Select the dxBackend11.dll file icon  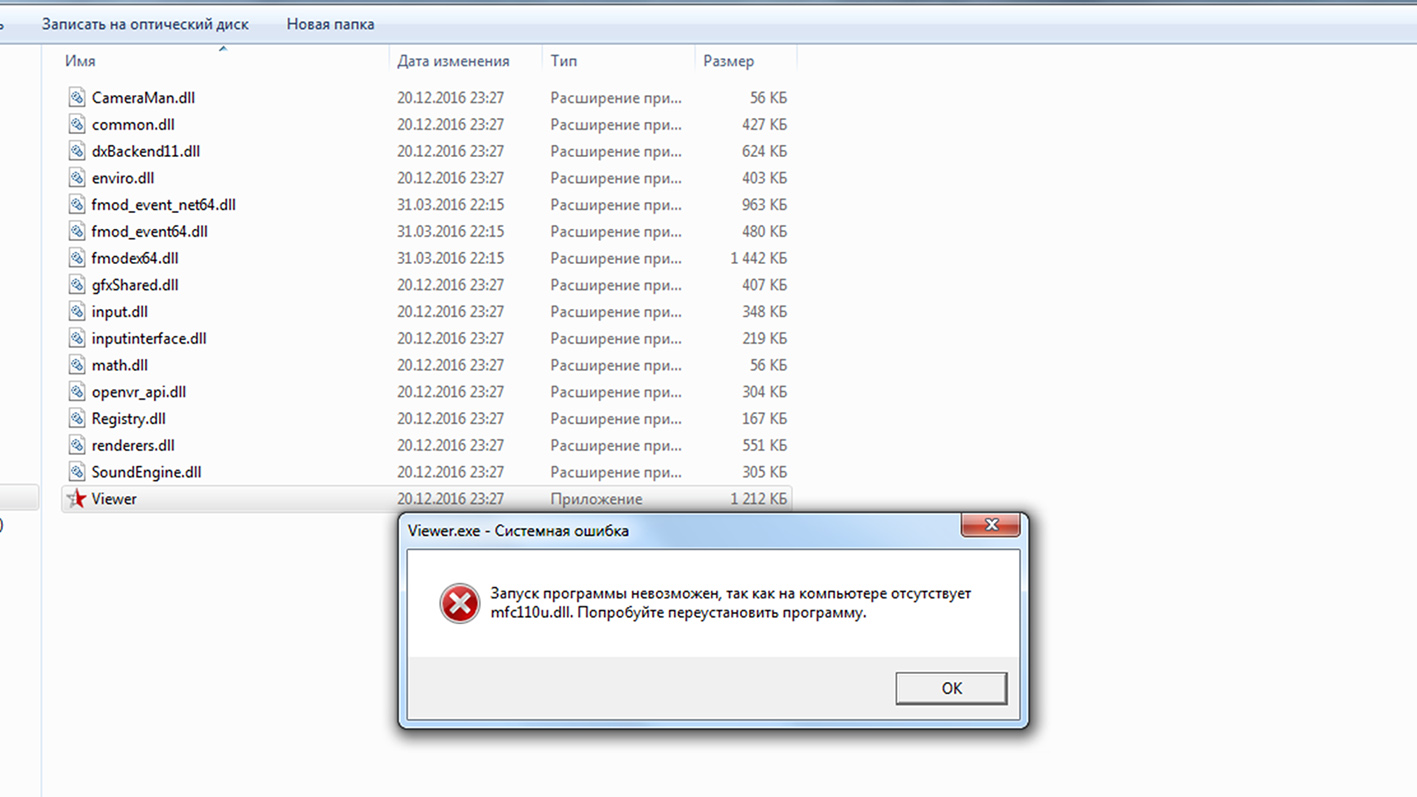[77, 151]
